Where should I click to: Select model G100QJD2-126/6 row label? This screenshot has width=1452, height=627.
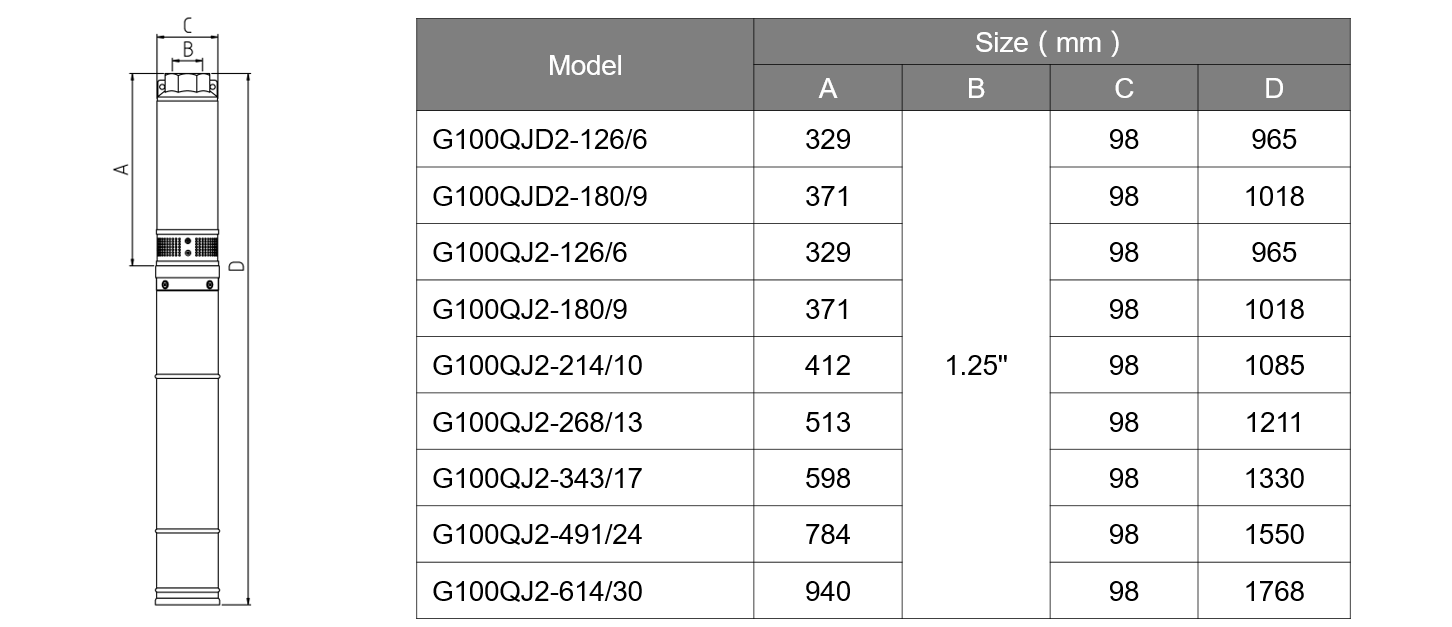pyautogui.click(x=540, y=139)
